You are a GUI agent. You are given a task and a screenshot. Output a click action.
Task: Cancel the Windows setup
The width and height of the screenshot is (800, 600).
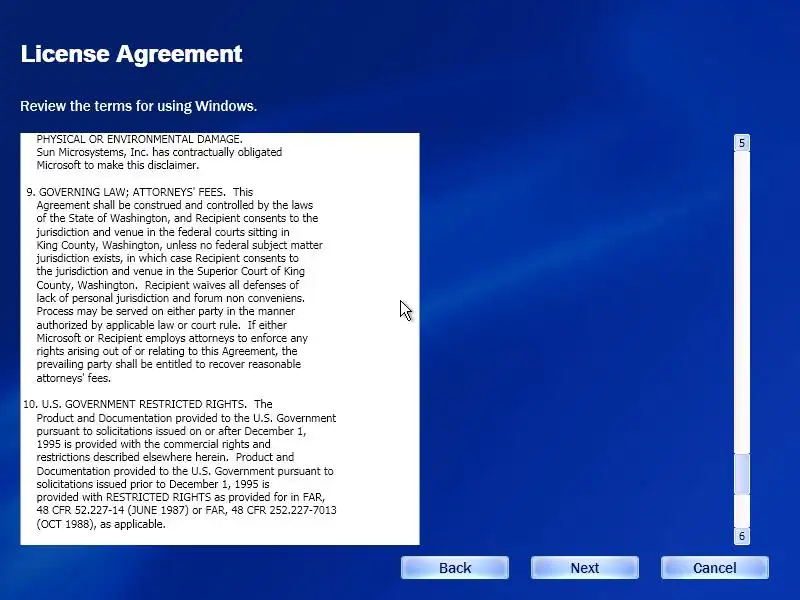tap(715, 568)
